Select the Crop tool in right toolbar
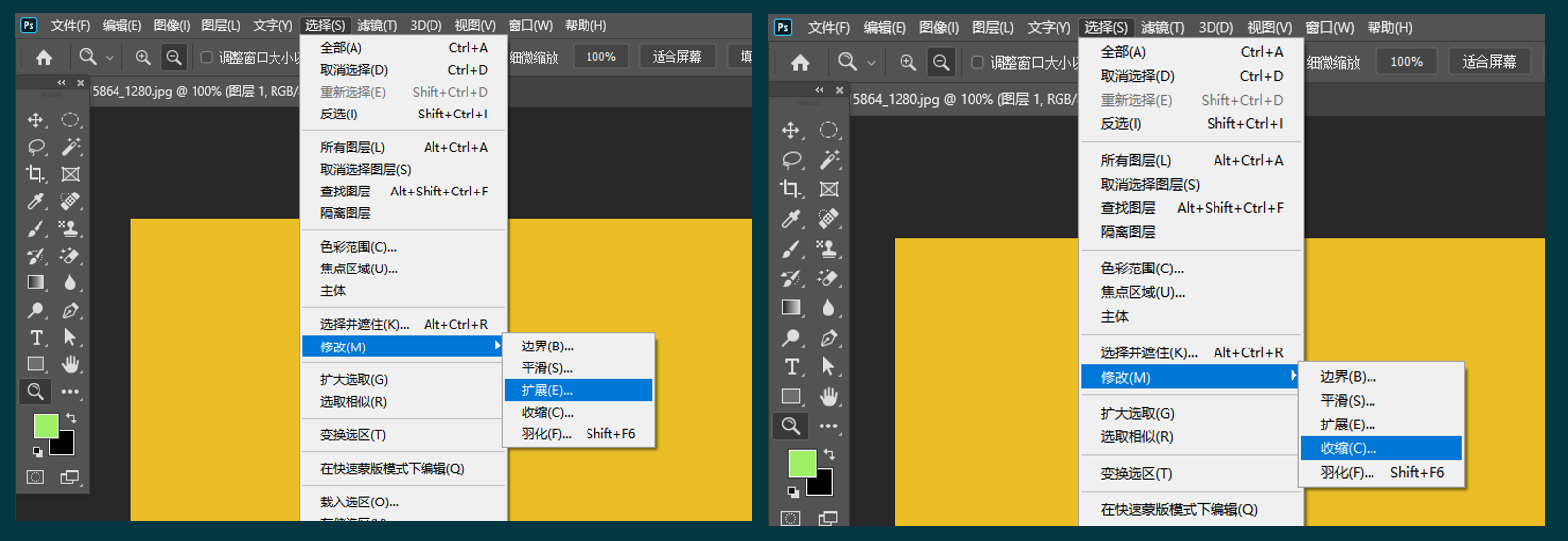This screenshot has width=1568, height=541. click(790, 189)
